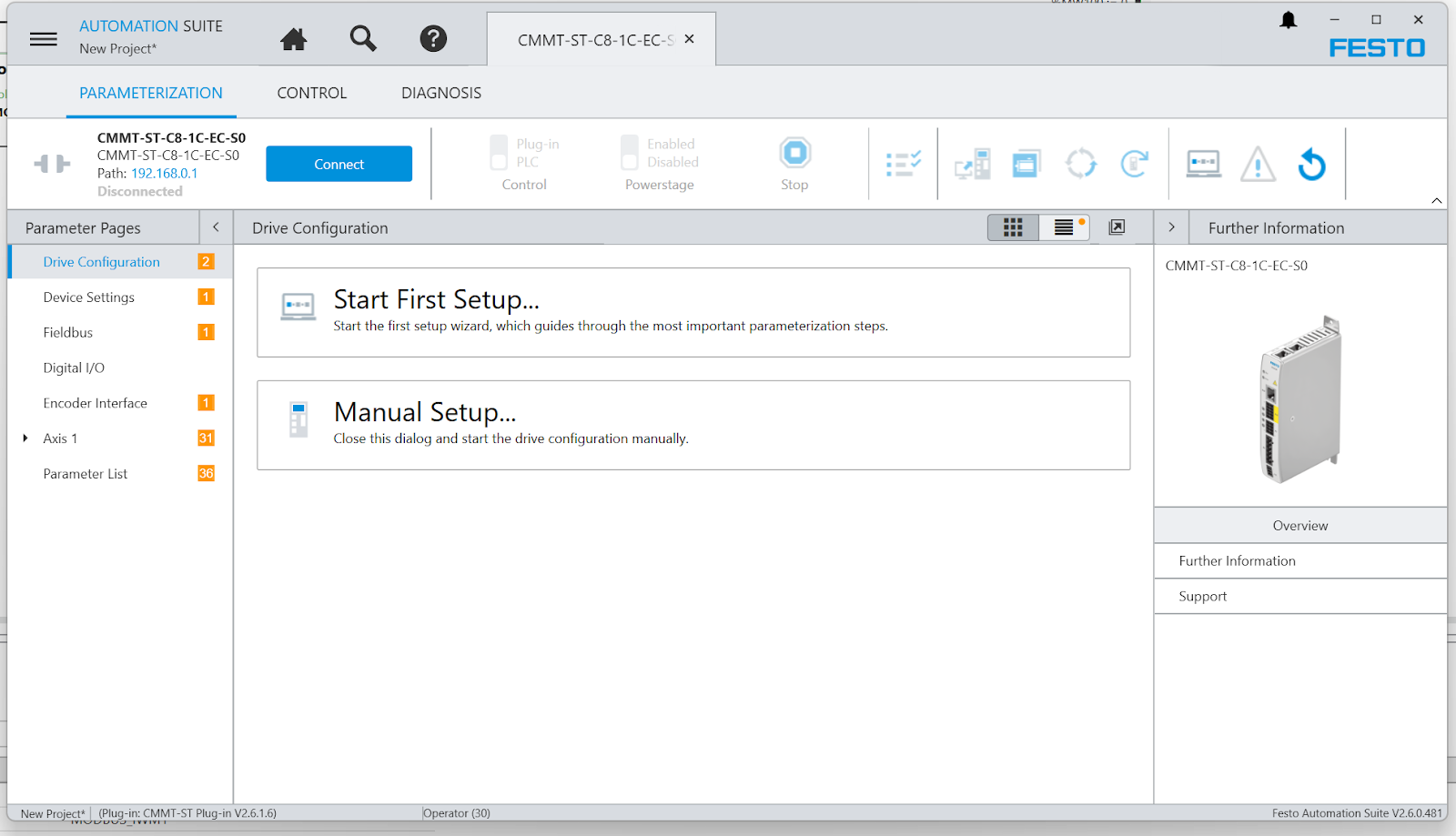Click Operator (30) in status bar
The image size is (1456, 836).
coord(457,813)
